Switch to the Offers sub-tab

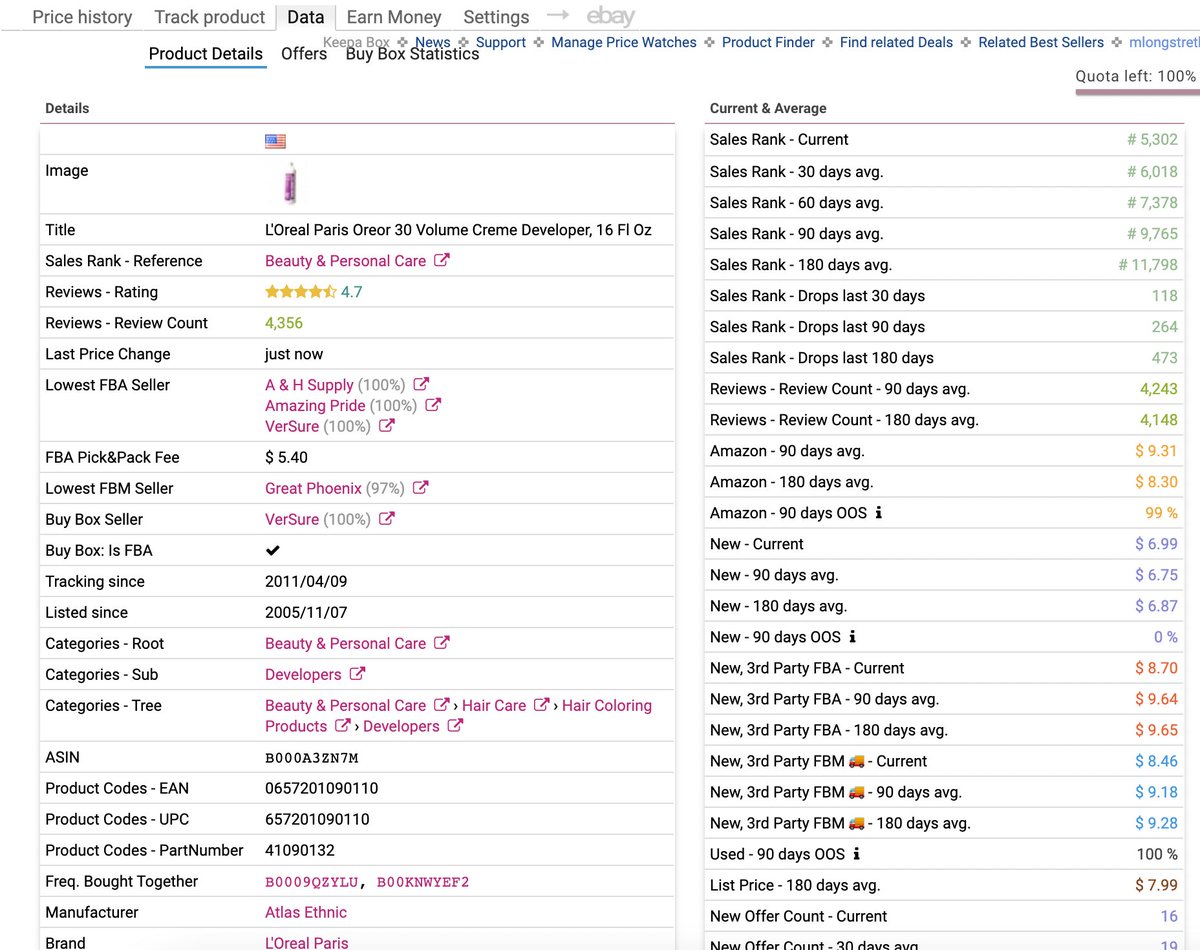pos(304,54)
